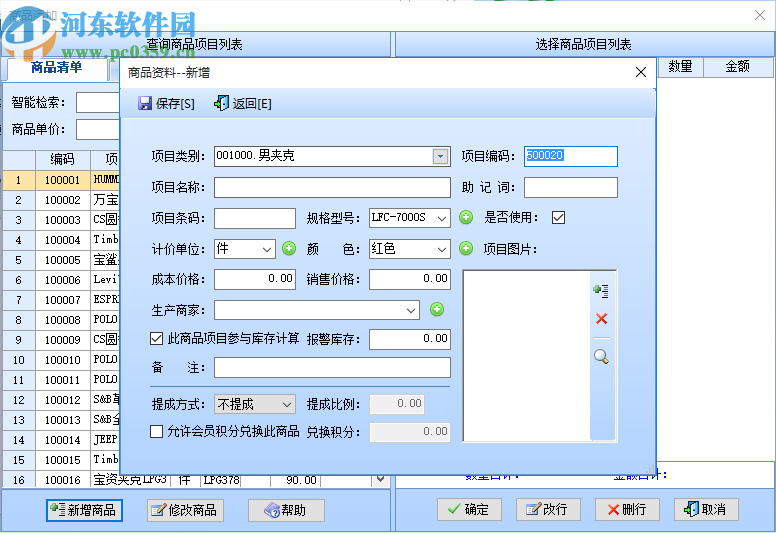
Task: Toggle the 是否使用 checkbox
Action: click(558, 218)
